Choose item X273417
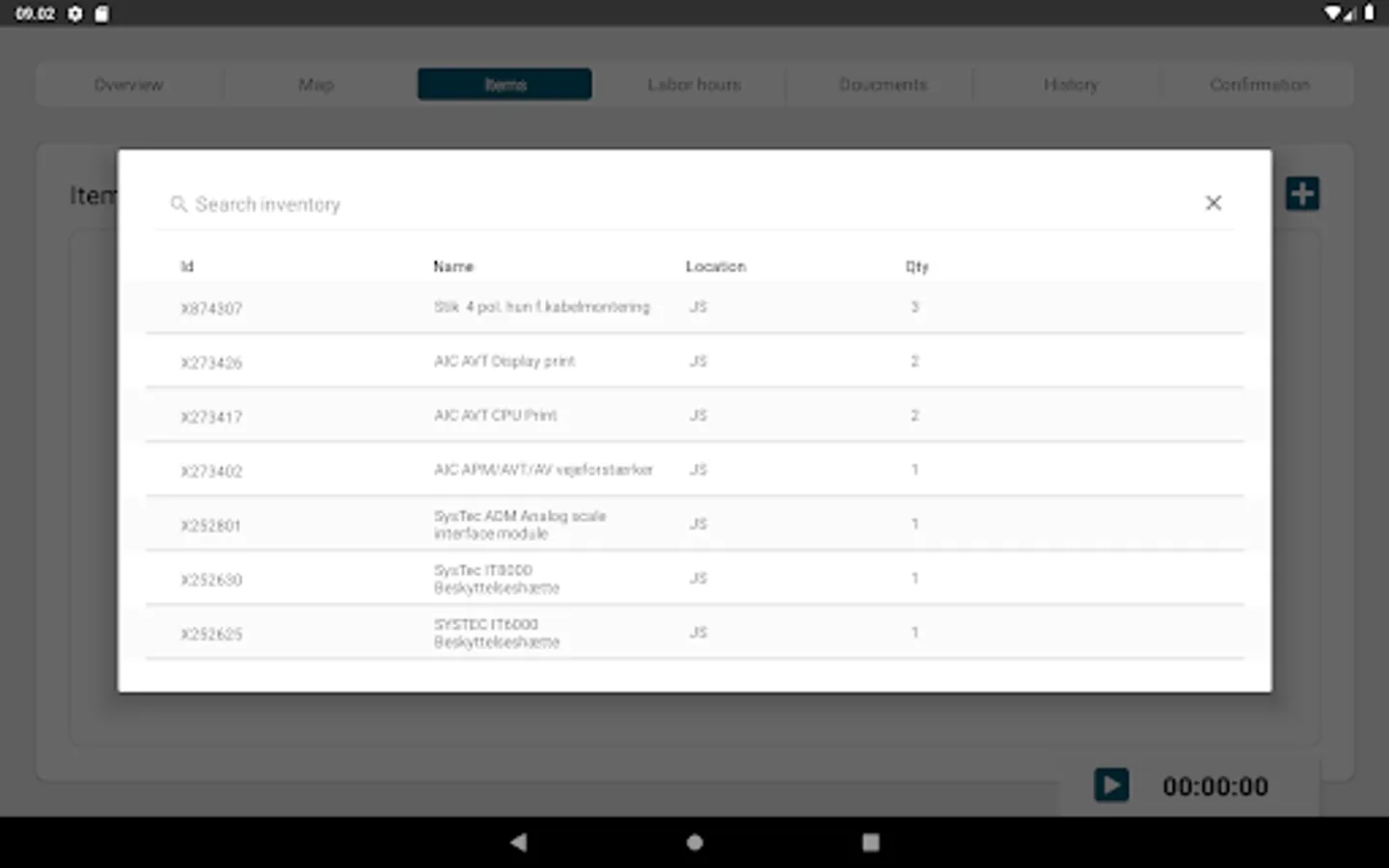 (x=694, y=416)
